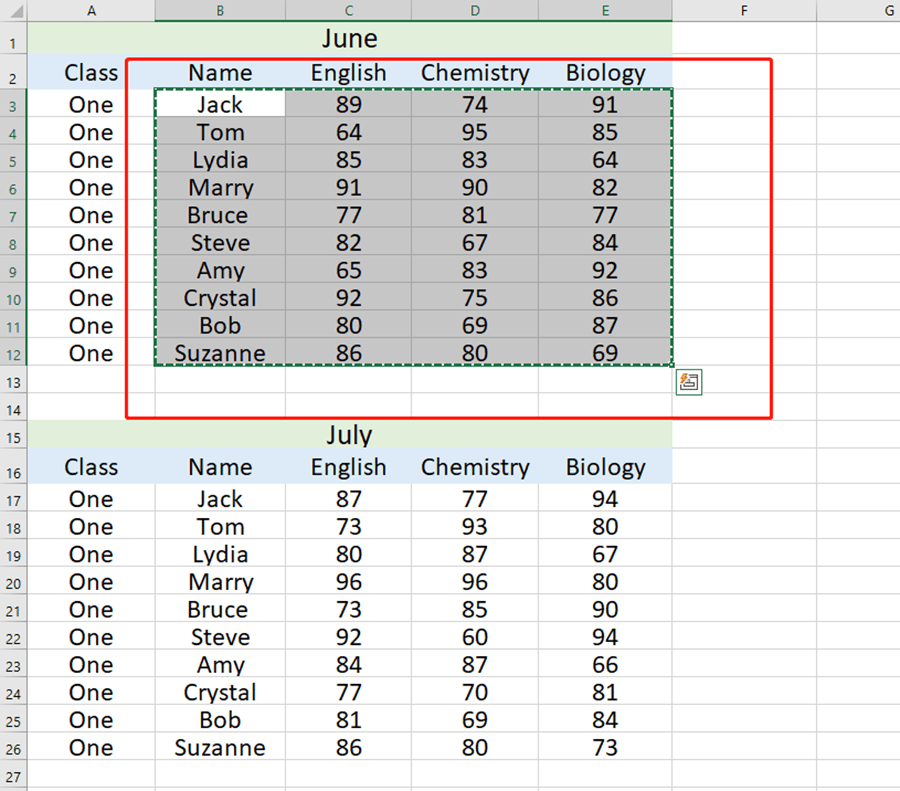Screen dimensions: 900x791
Task: Click the Jack cell in row 3
Action: coord(220,103)
